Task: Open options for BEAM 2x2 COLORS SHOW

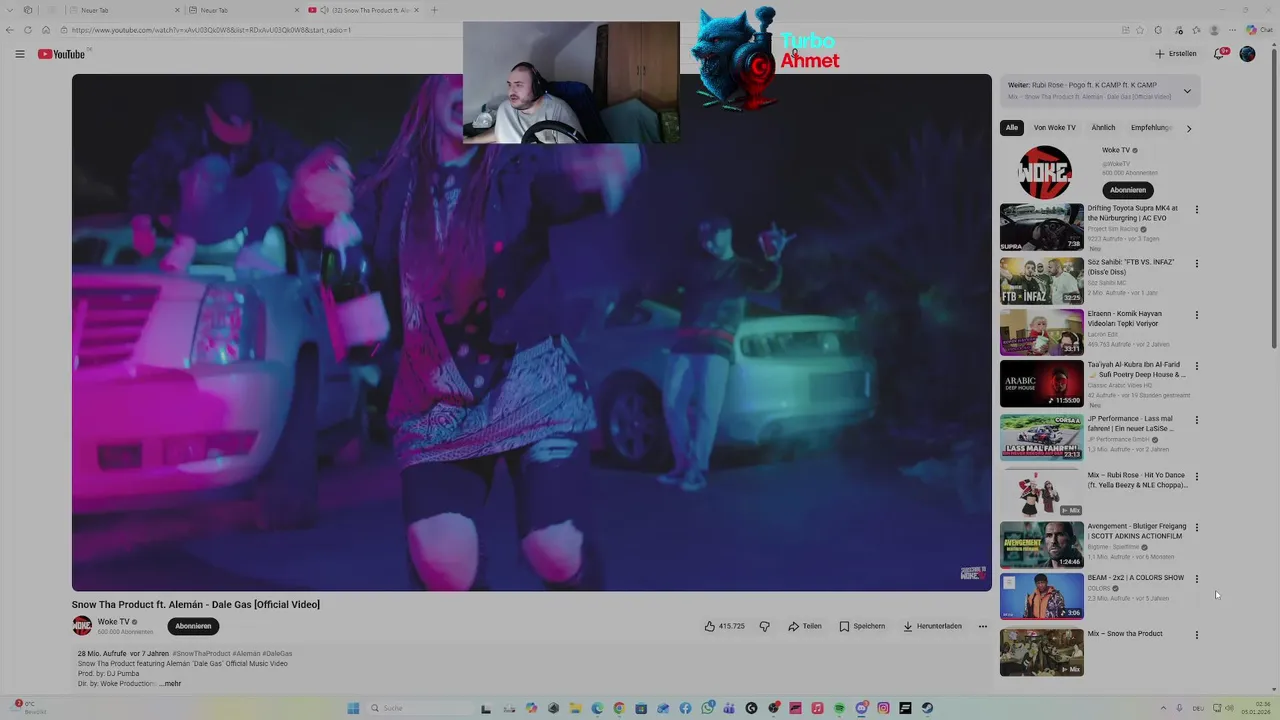Action: tap(1197, 579)
